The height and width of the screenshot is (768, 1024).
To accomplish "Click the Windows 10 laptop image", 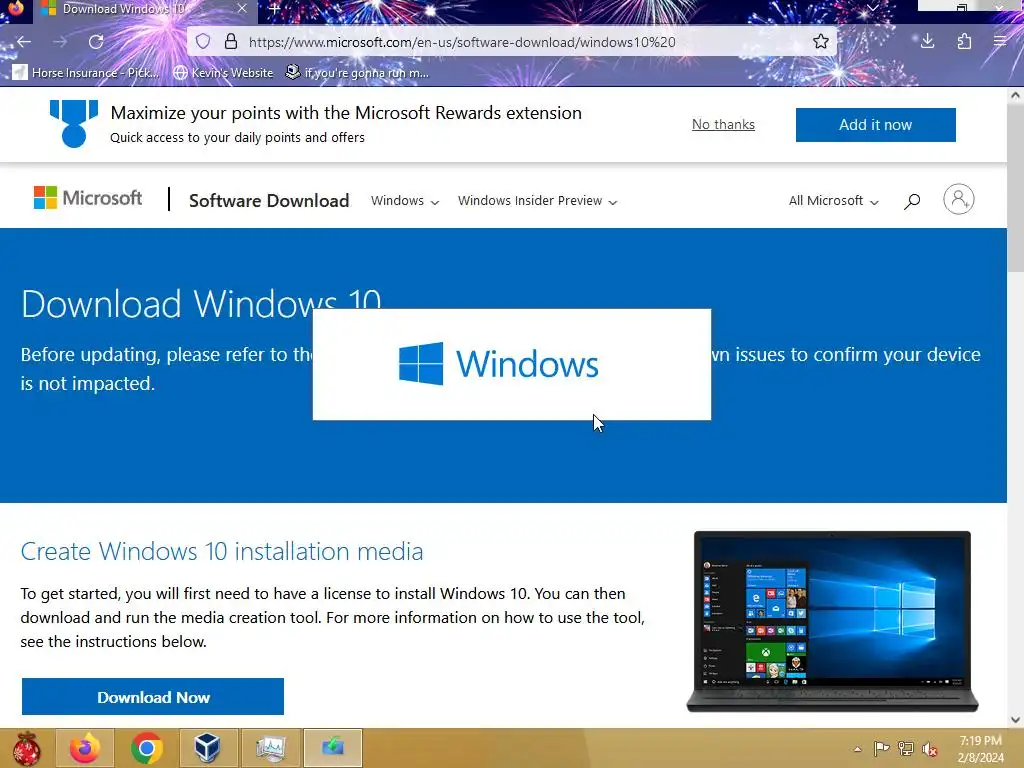I will [832, 621].
